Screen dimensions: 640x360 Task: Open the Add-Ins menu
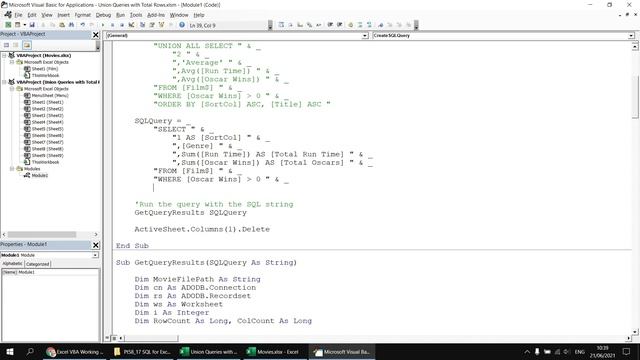156,15
